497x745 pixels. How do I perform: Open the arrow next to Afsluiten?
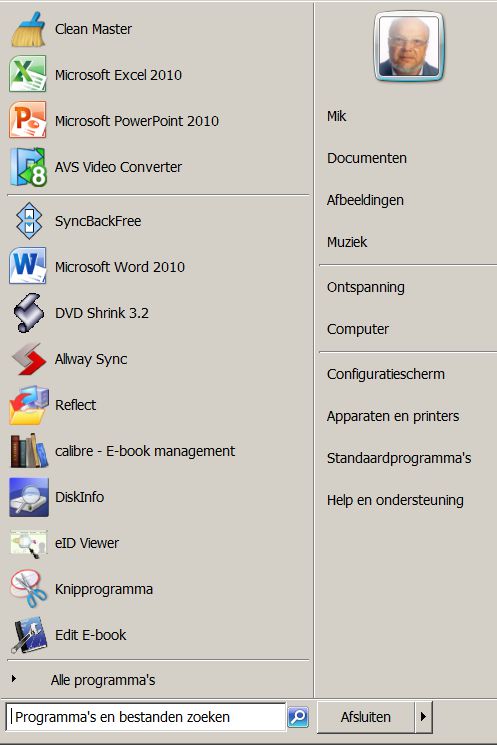click(423, 716)
